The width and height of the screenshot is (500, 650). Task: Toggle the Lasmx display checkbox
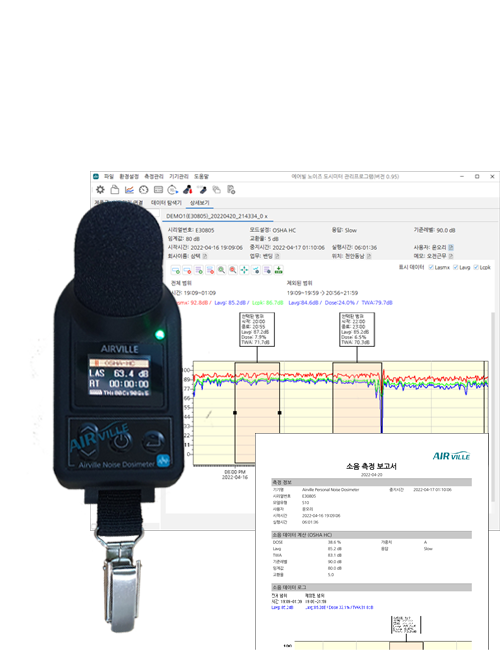pyautogui.click(x=431, y=267)
